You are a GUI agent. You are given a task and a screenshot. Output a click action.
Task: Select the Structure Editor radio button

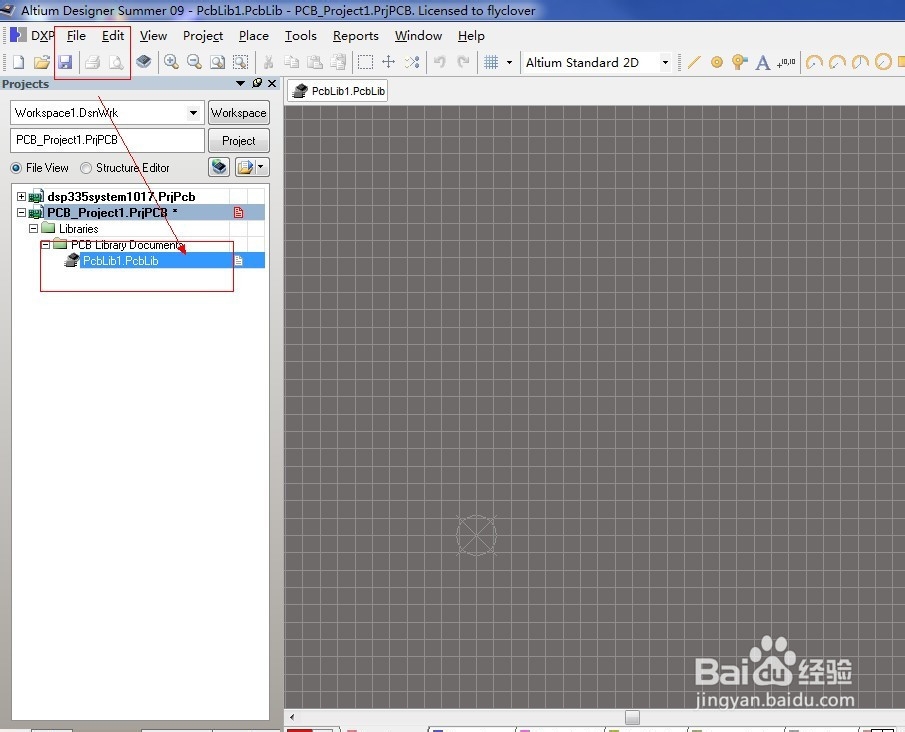[x=86, y=168]
